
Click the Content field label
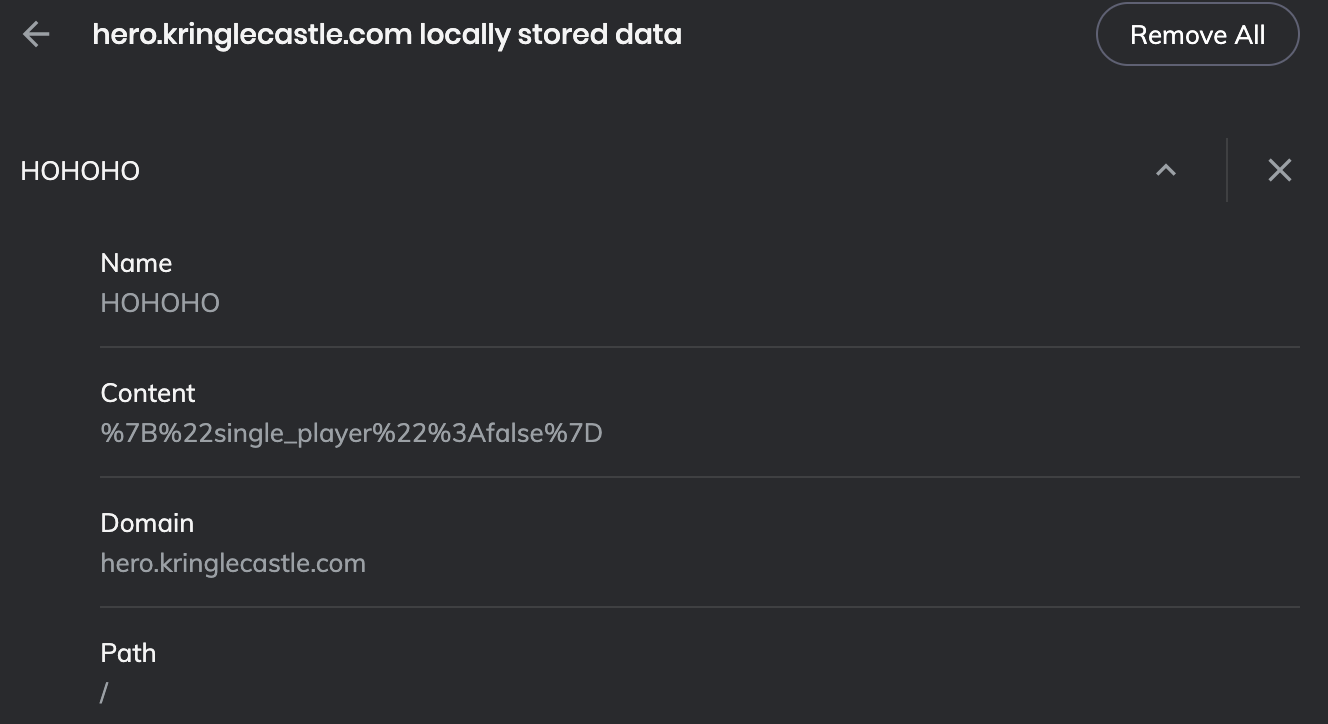pyautogui.click(x=148, y=393)
